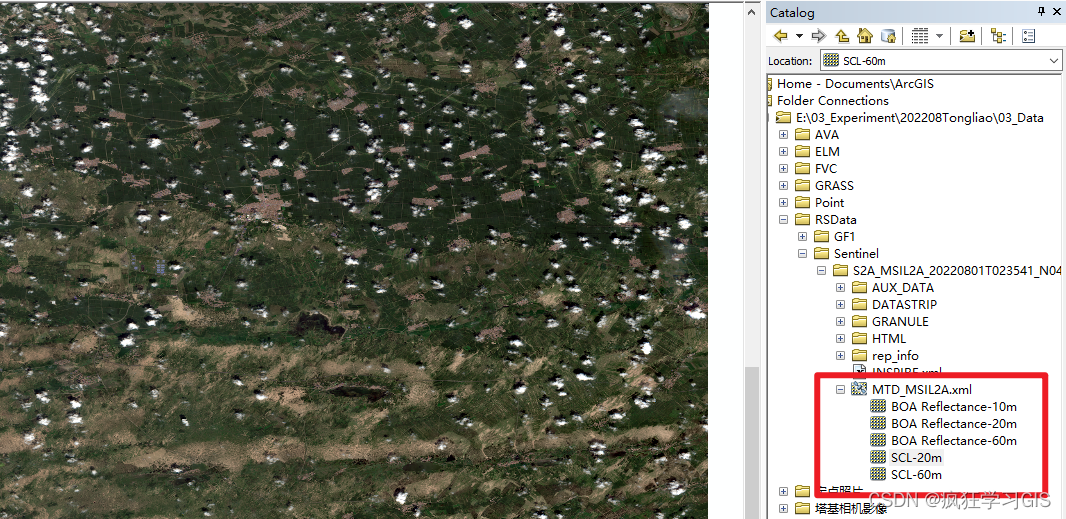Expand the GRASS folder
Screen dimensions: 1066x519
click(783, 186)
